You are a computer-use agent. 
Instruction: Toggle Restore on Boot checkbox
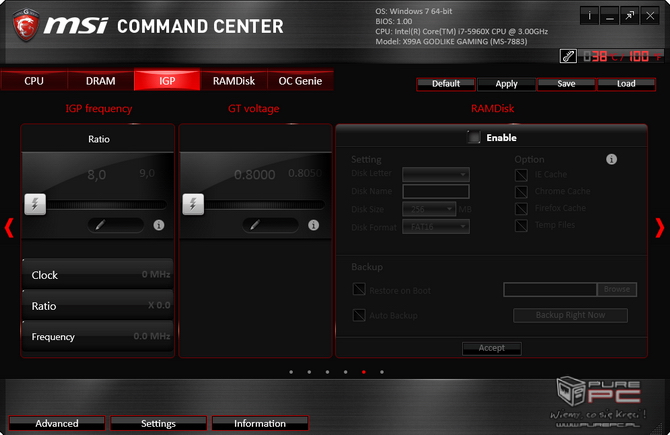359,289
